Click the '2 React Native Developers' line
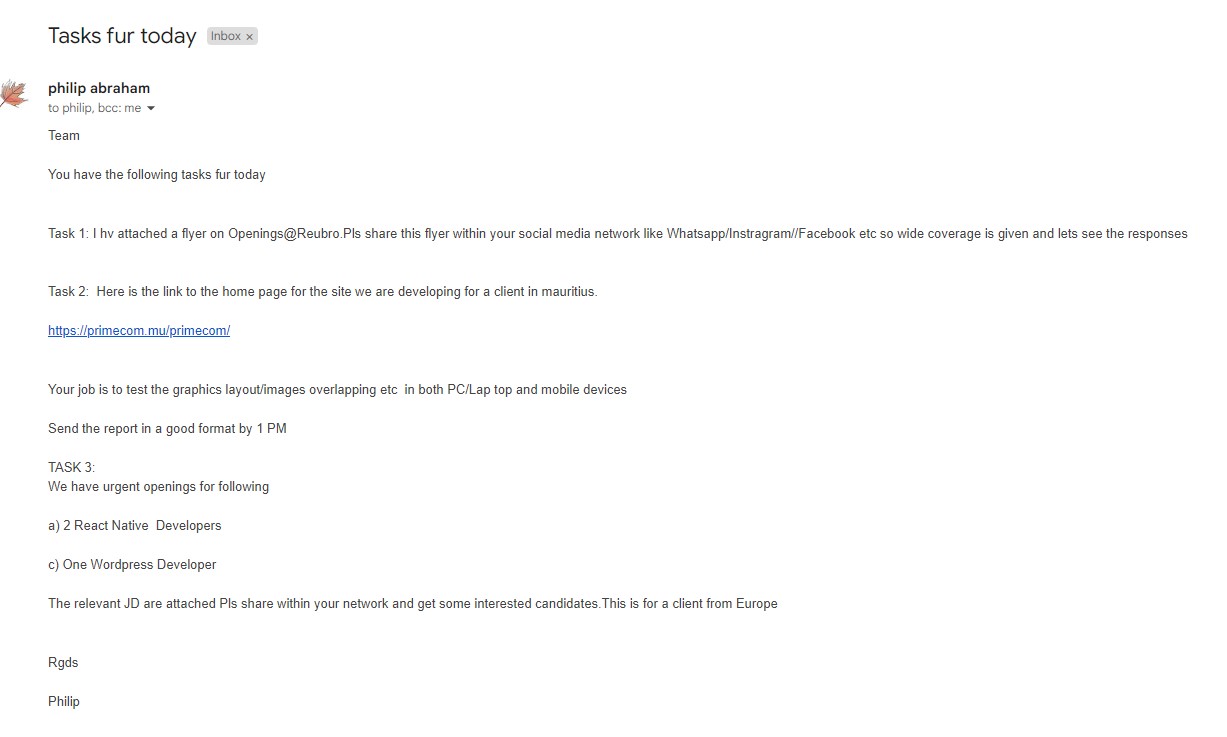 tap(135, 525)
